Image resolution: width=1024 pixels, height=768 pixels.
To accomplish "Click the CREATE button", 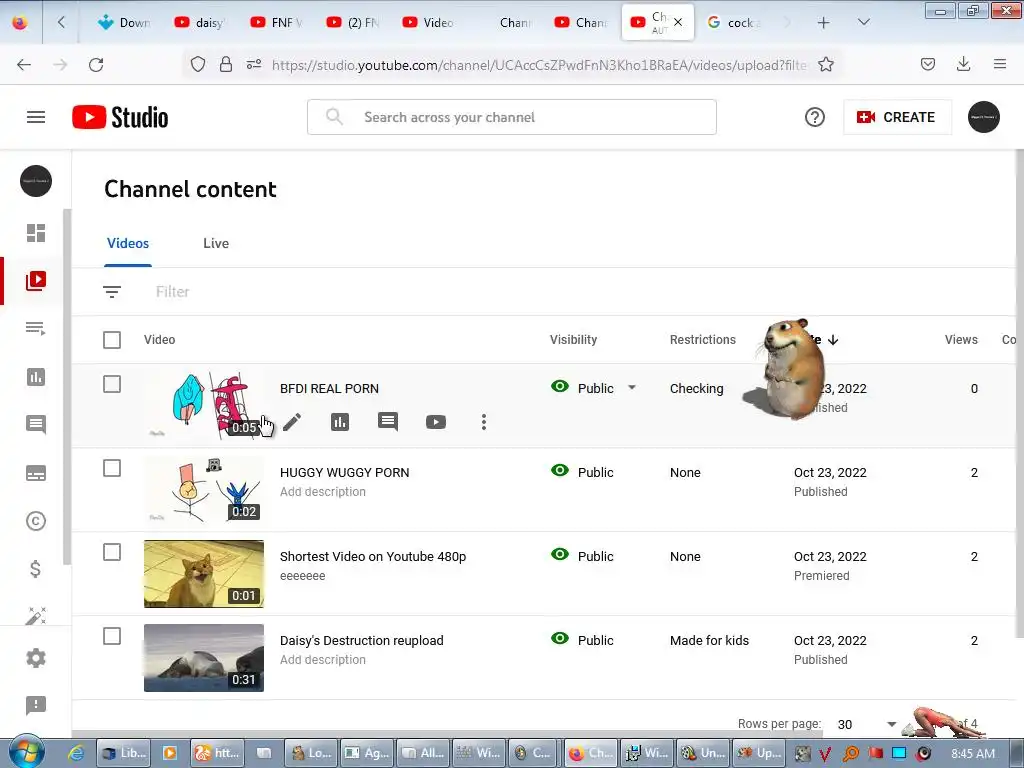I will [897, 118].
